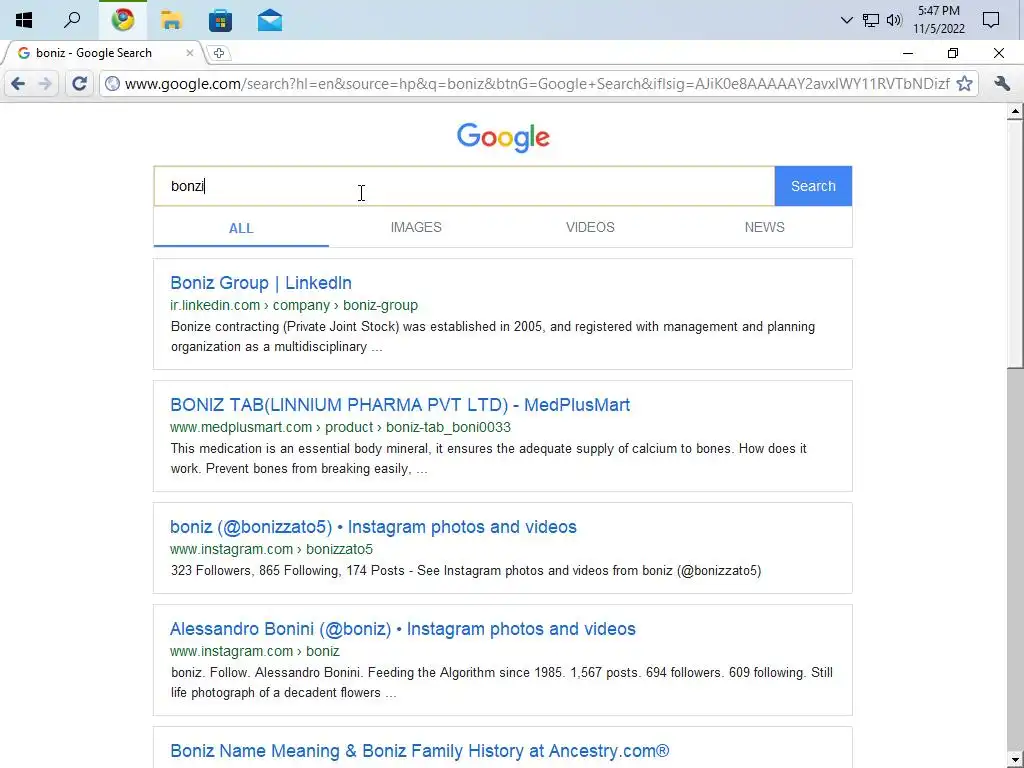Open the BONIZ TAB MedPlusMart result
The width and height of the screenshot is (1024, 768).
pos(400,405)
